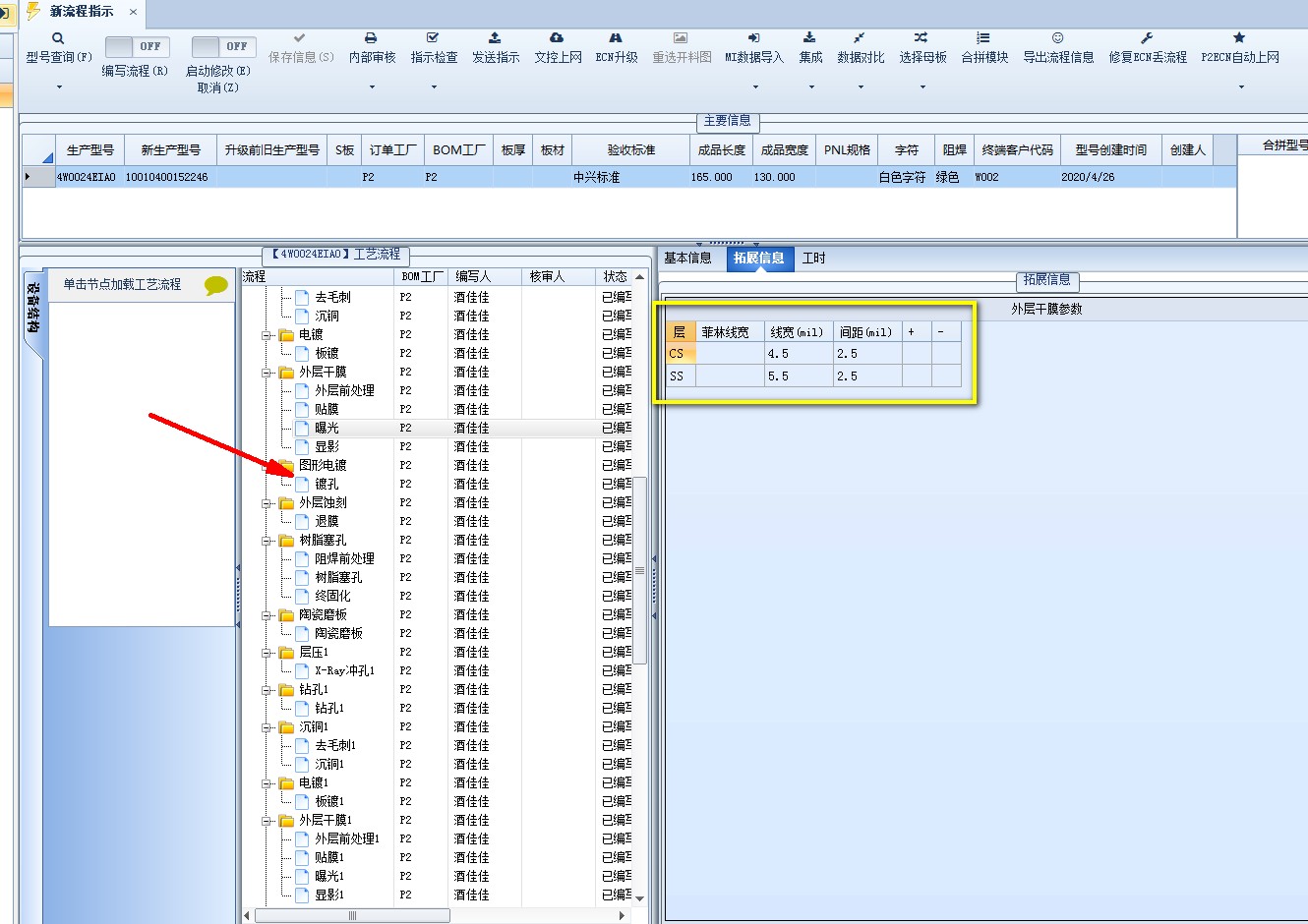Click the 终端客户代码 column header
The height and width of the screenshot is (924, 1308).
pyautogui.click(x=1017, y=150)
